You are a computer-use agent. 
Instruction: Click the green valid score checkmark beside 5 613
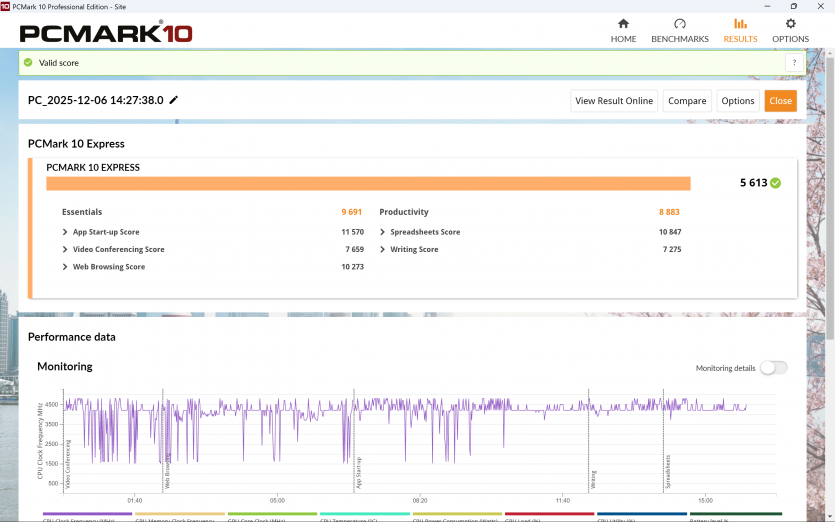coord(776,183)
